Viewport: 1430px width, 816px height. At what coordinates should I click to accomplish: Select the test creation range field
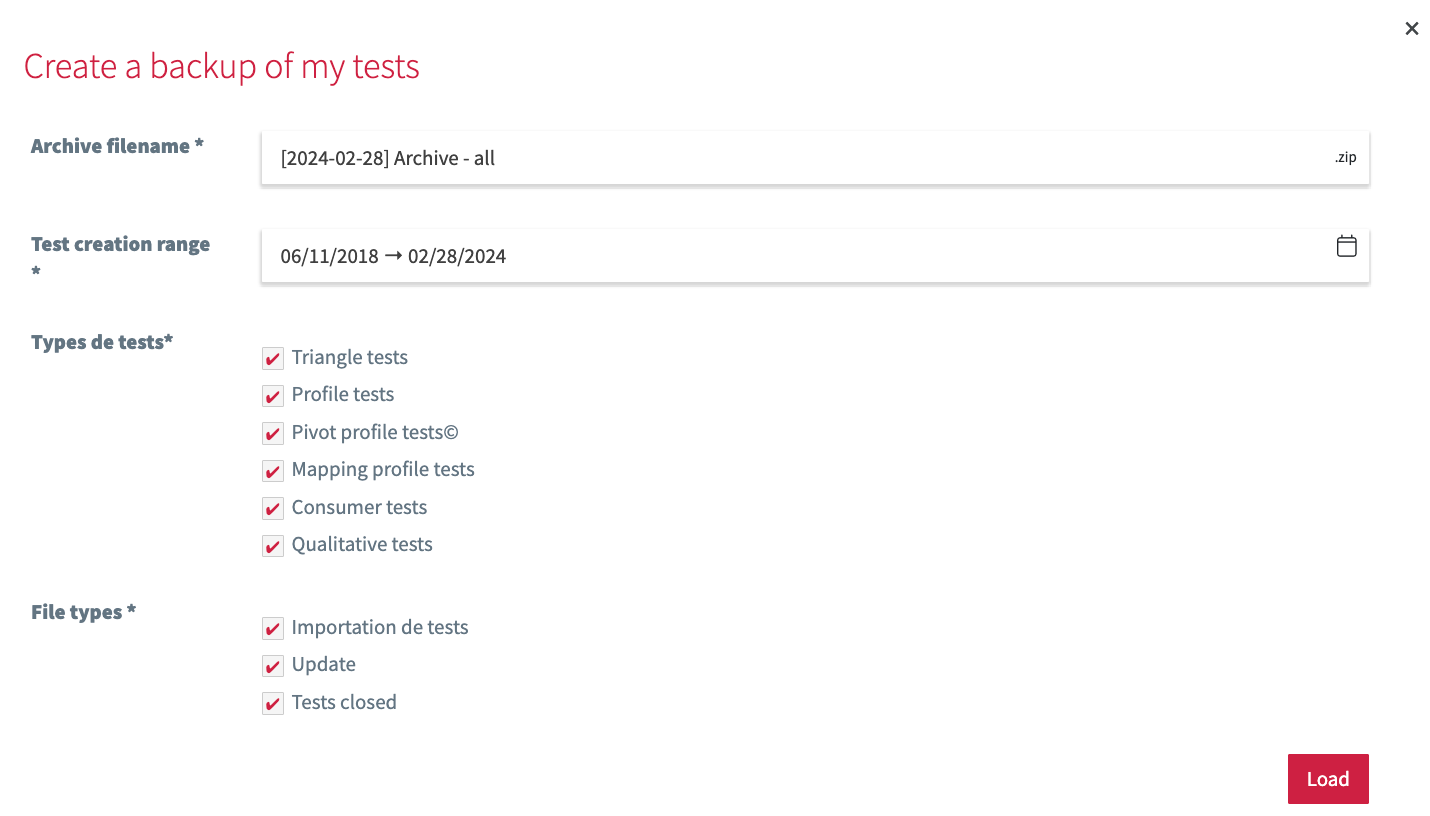[x=700, y=256]
